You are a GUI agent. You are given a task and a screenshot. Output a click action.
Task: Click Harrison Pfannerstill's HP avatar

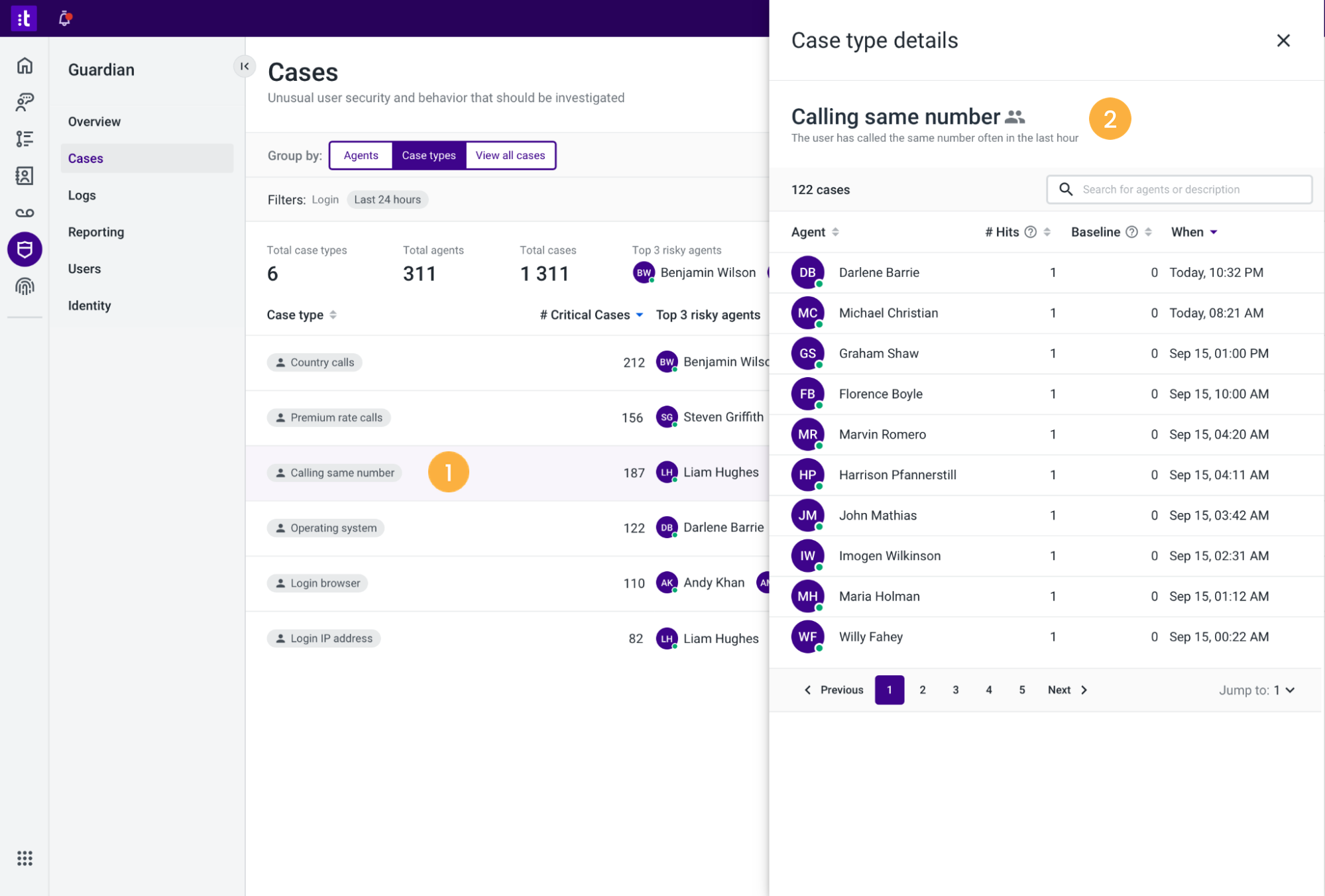click(x=807, y=475)
